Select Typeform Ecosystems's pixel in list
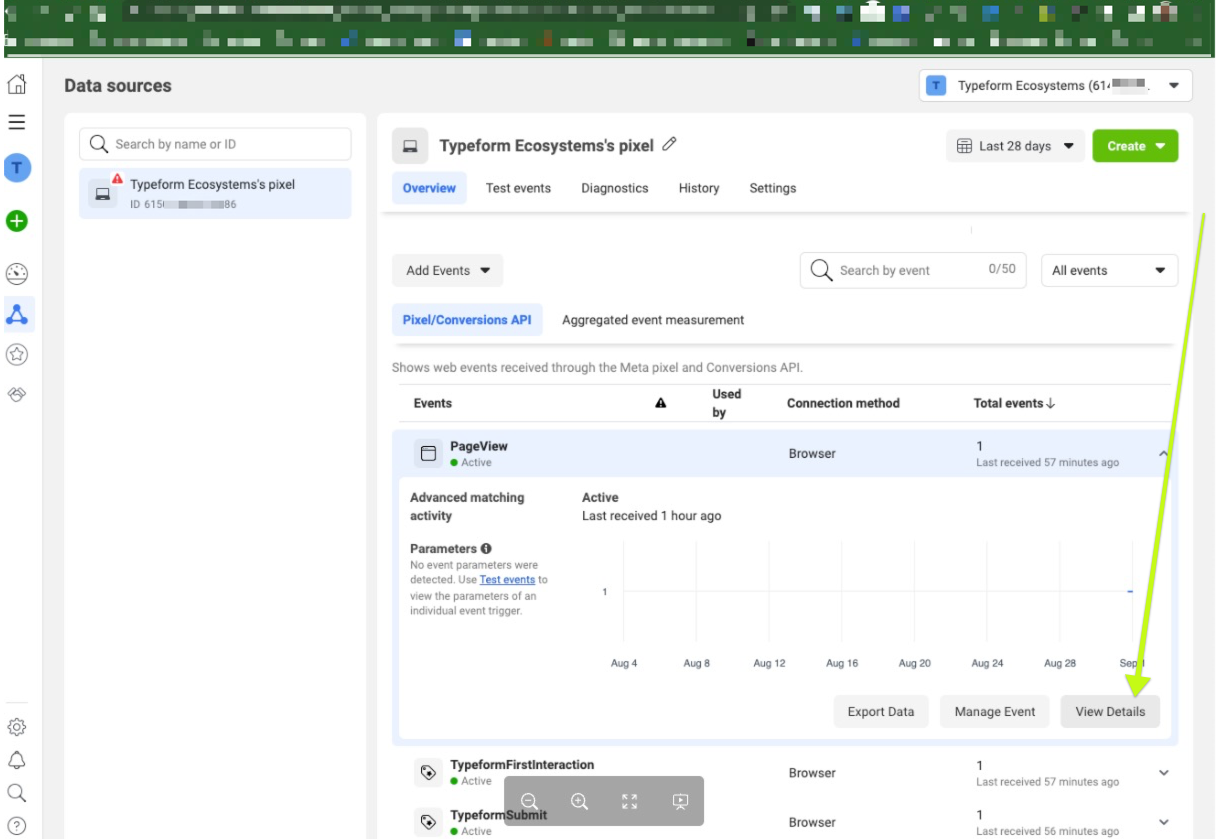The width and height of the screenshot is (1218, 839). click(215, 193)
